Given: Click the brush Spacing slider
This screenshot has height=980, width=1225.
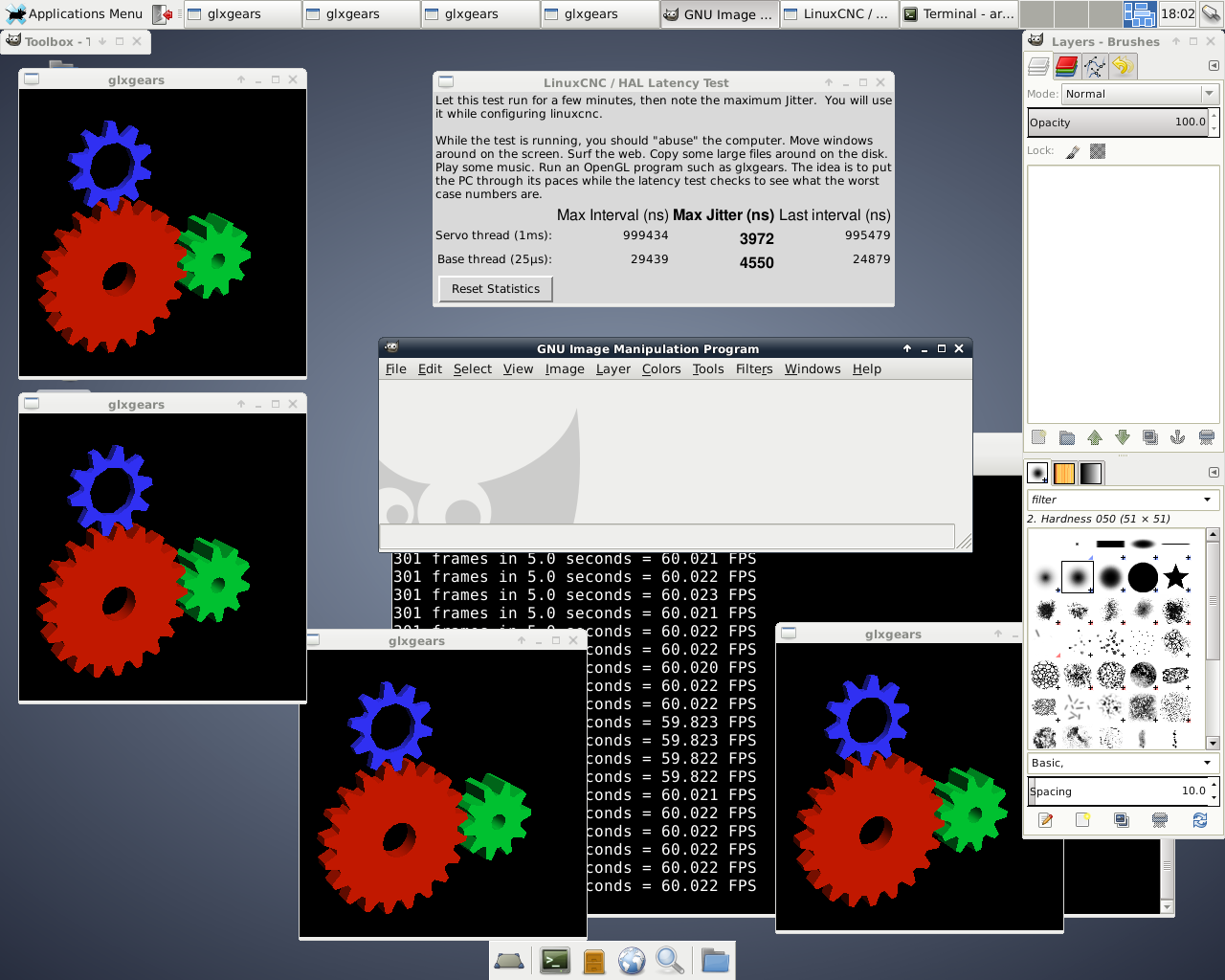Looking at the screenshot, I should tap(1117, 791).
